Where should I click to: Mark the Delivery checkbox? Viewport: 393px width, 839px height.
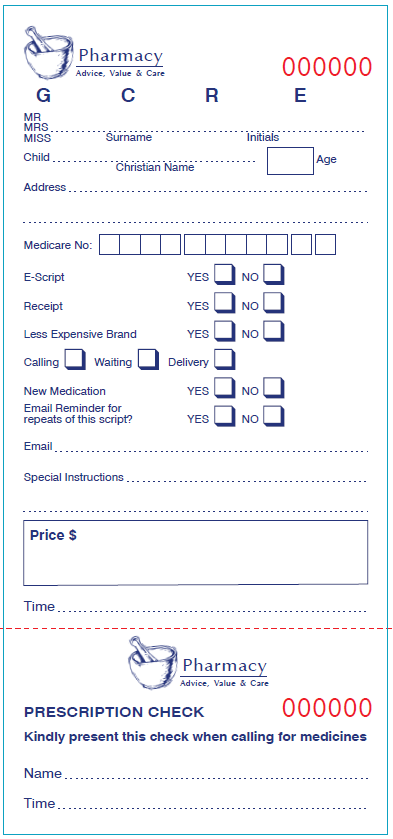coord(224,360)
